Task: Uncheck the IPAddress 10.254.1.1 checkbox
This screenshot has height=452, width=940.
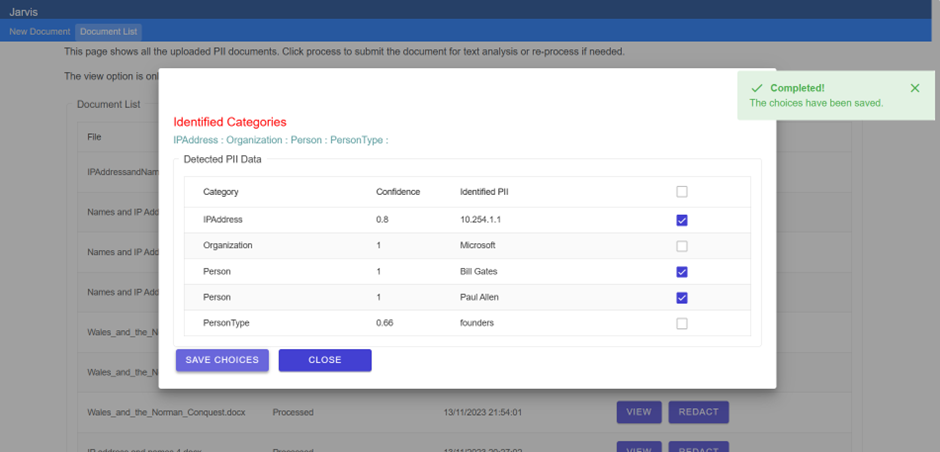Action: [682, 220]
